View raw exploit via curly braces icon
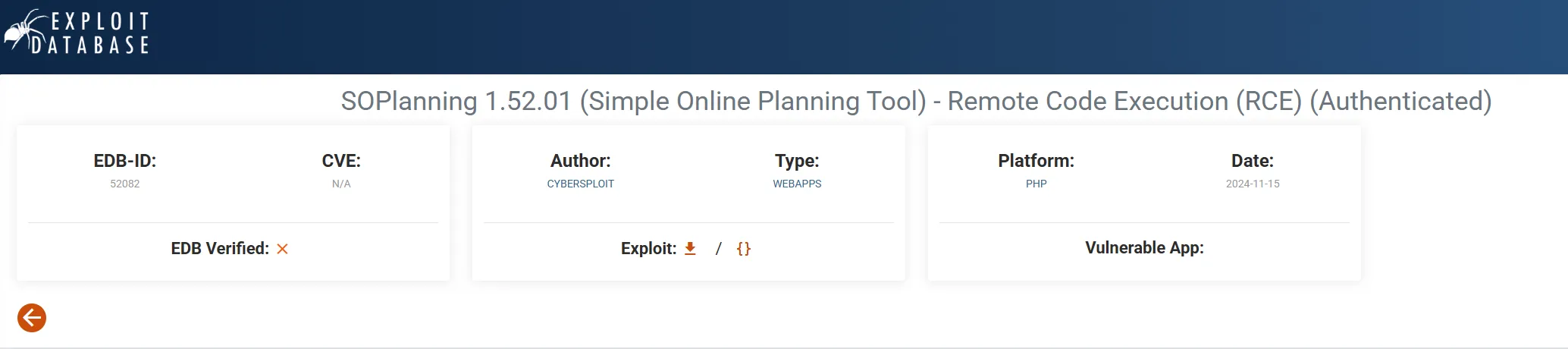The height and width of the screenshot is (349, 1568). click(x=744, y=249)
